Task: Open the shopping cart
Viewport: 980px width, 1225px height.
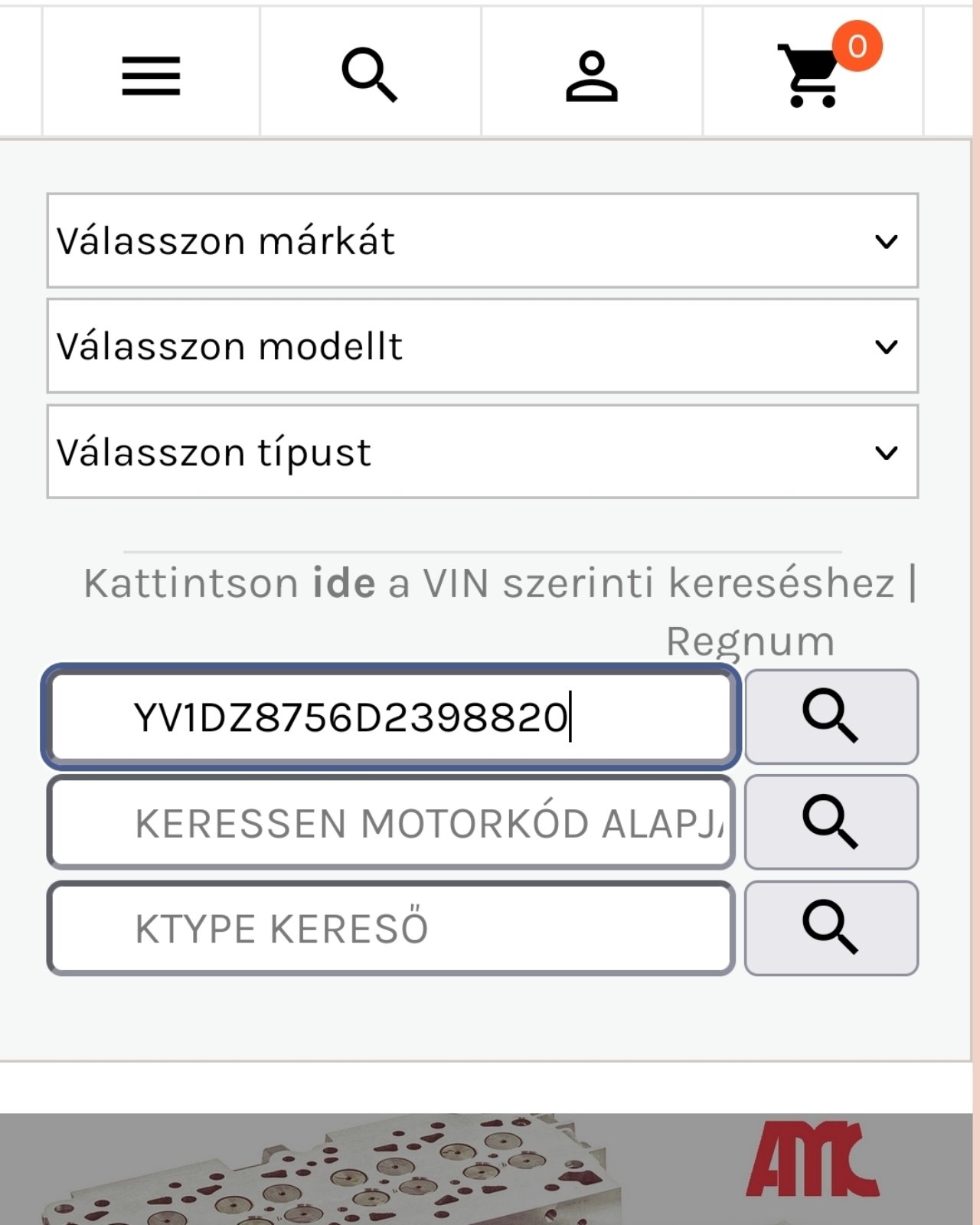Action: tap(808, 77)
